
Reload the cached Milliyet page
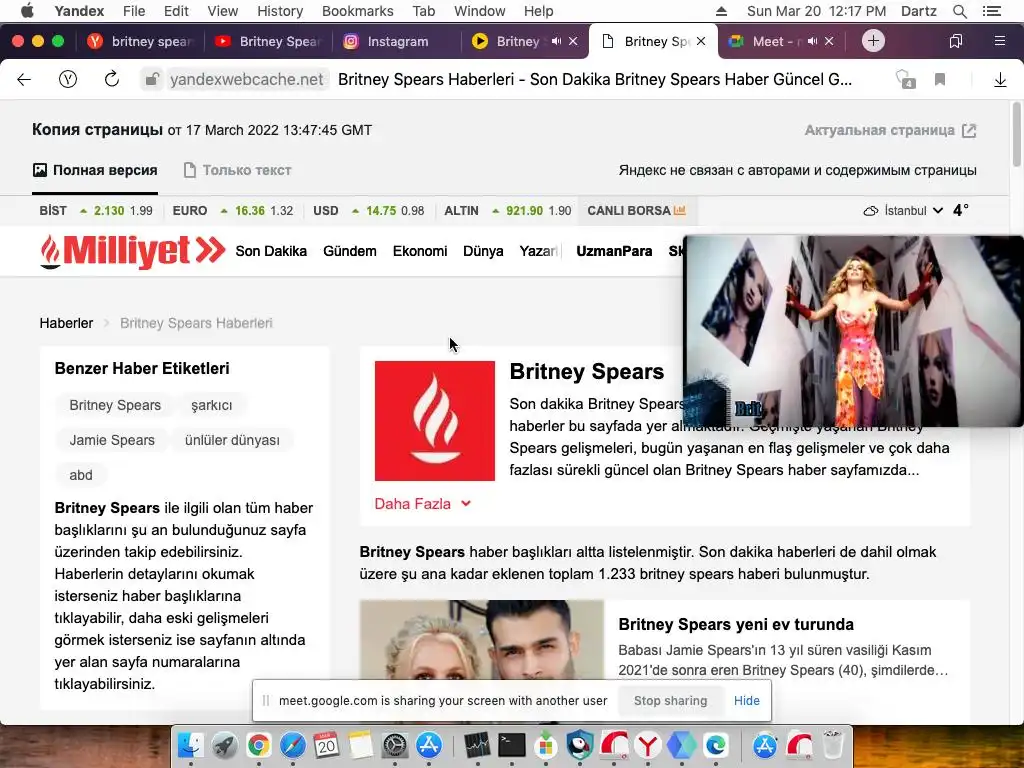pyautogui.click(x=112, y=80)
